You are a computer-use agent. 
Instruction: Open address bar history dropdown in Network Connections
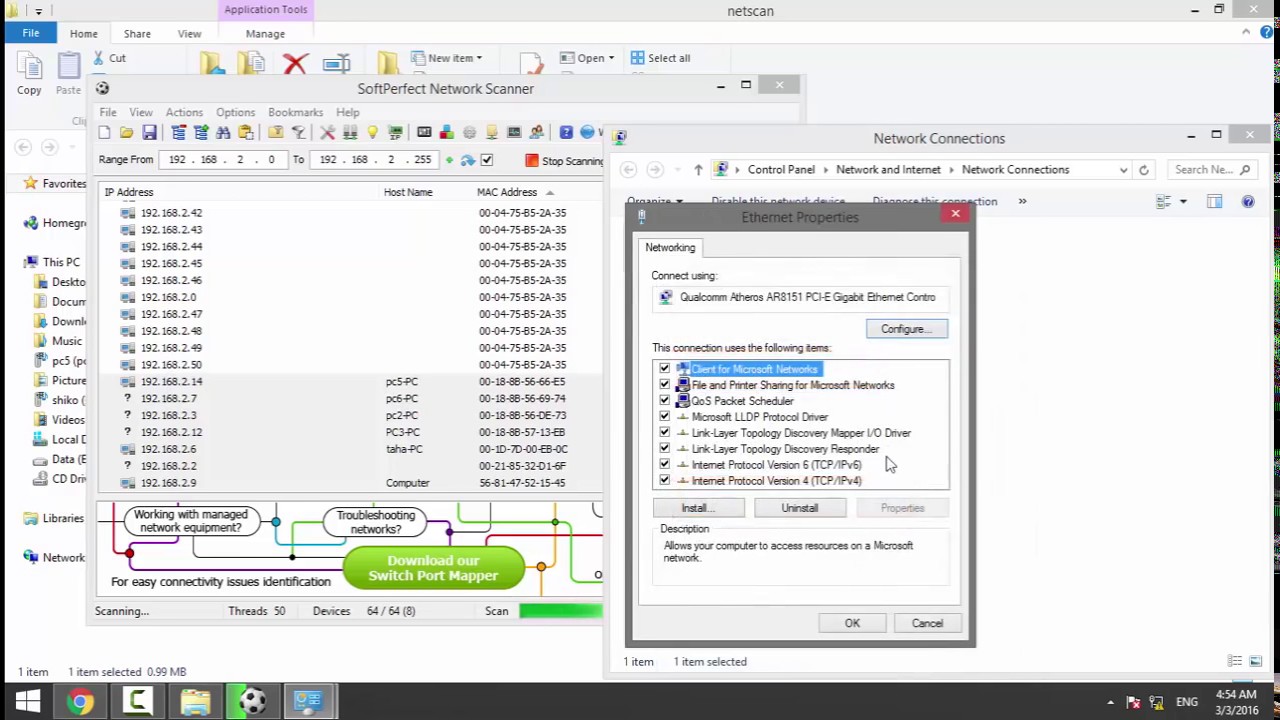pos(1123,170)
